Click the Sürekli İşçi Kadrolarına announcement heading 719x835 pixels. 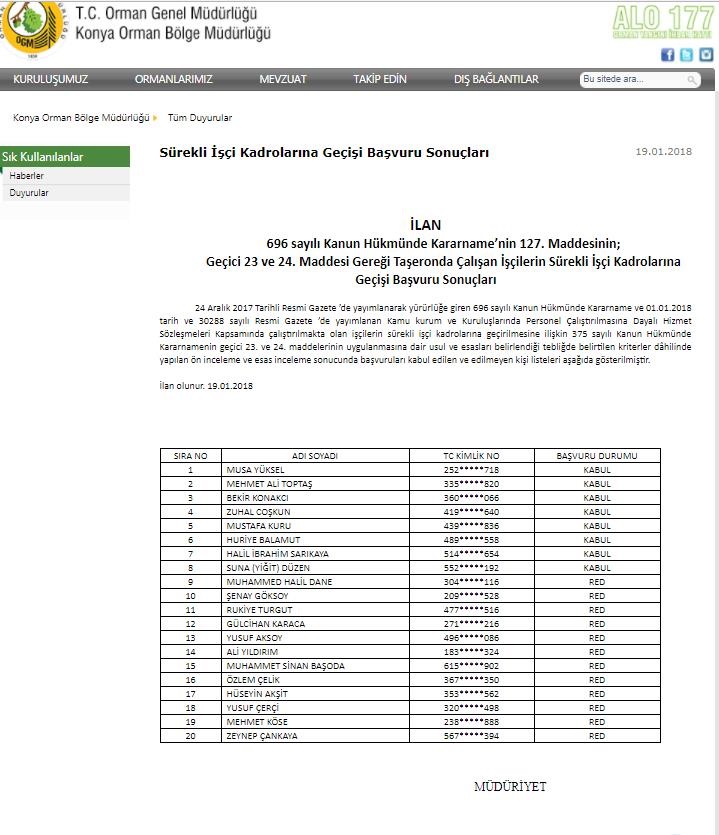325,153
